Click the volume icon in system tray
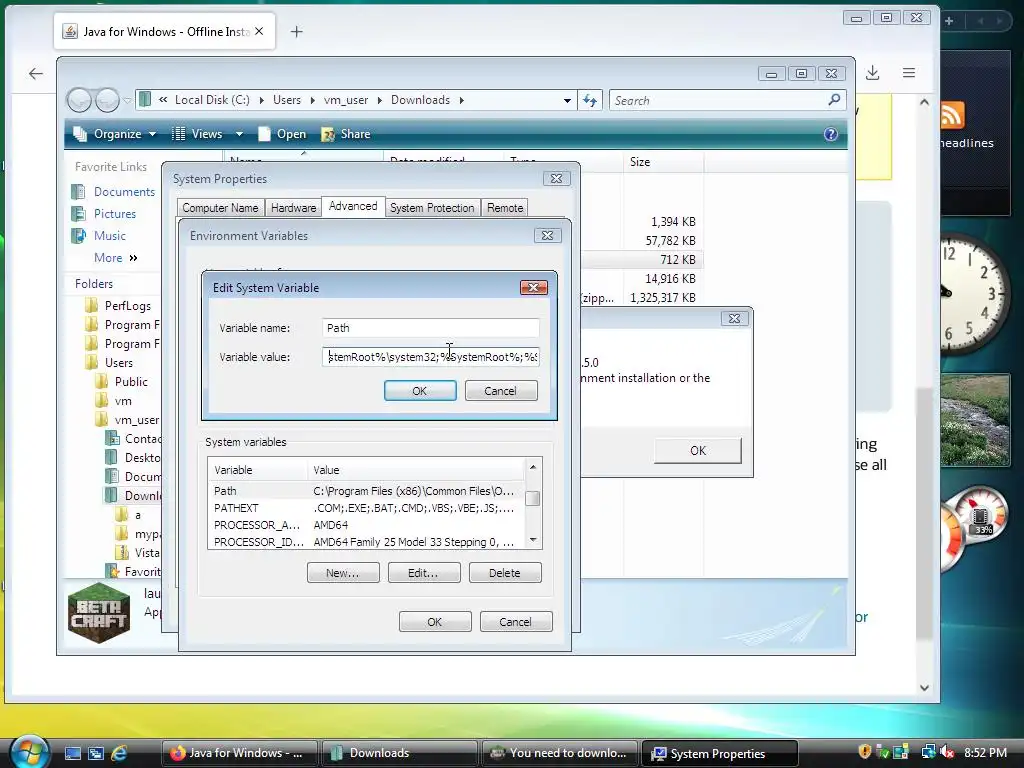This screenshot has height=768, width=1024. coord(948,752)
